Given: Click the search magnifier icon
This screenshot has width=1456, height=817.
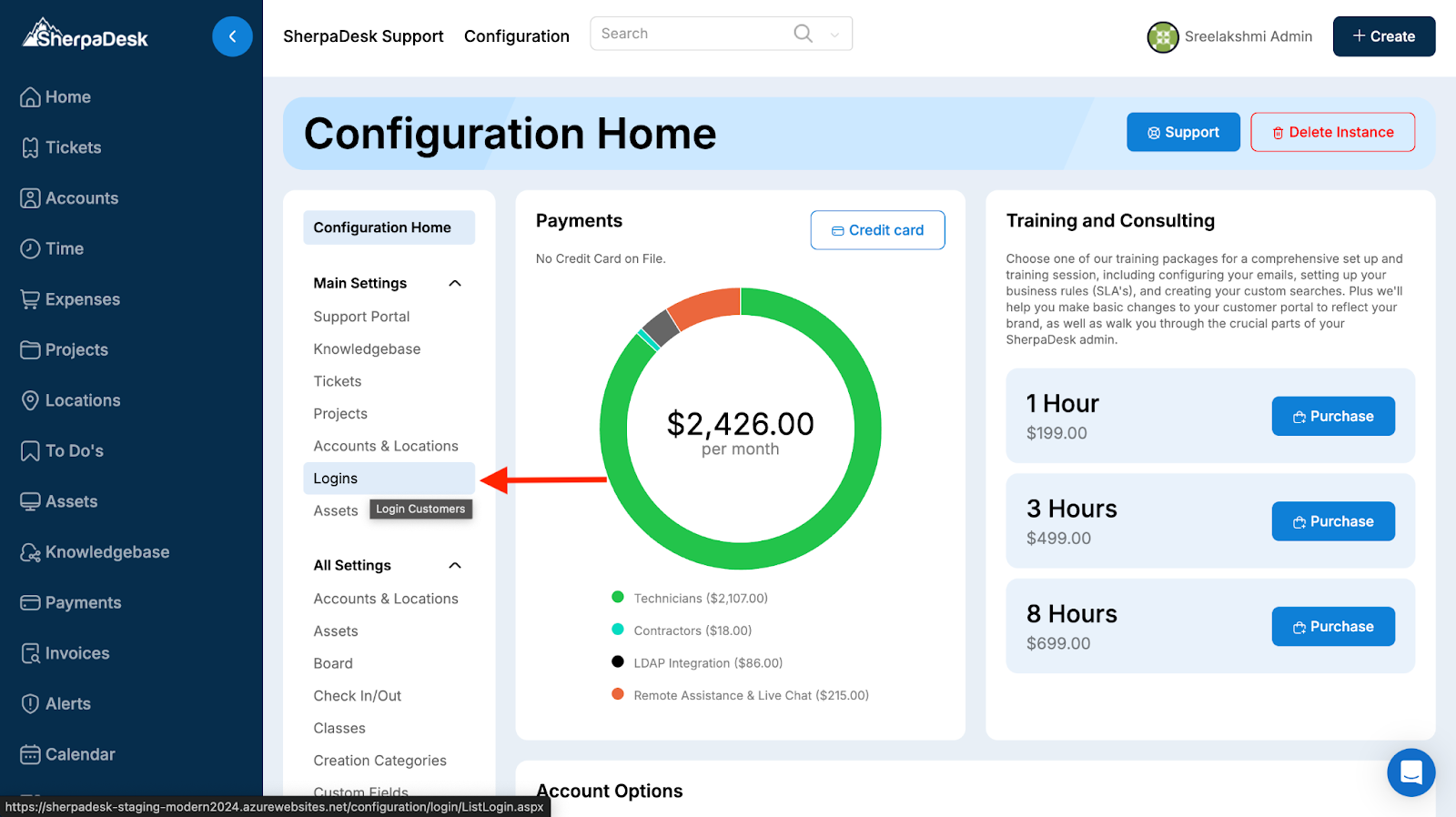Looking at the screenshot, I should 803,34.
